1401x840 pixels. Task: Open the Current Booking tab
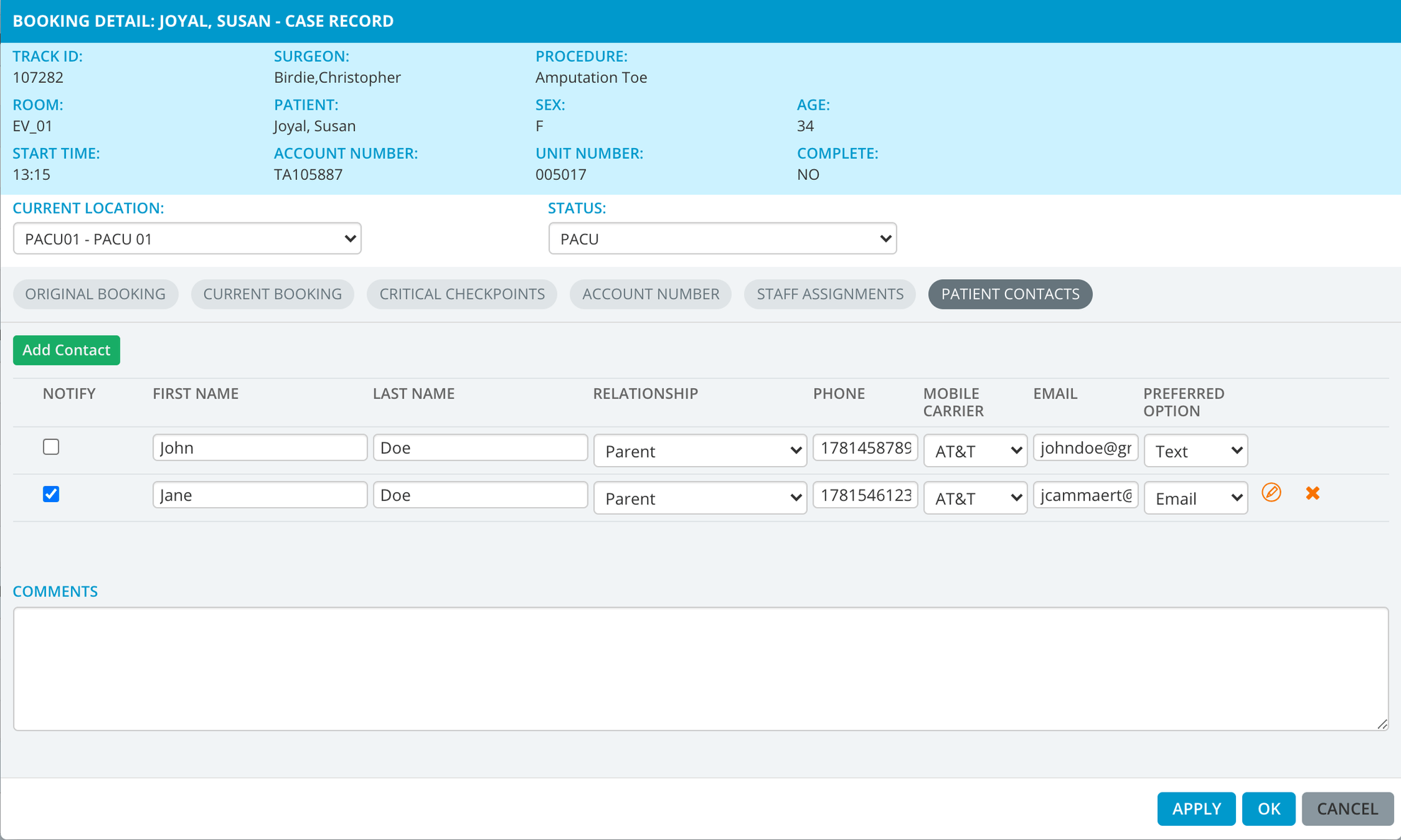(272, 294)
